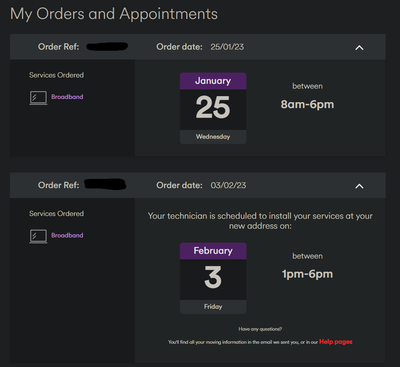Collapse the 03/02/23 order section chevron
The height and width of the screenshot is (367, 400).
(x=359, y=186)
